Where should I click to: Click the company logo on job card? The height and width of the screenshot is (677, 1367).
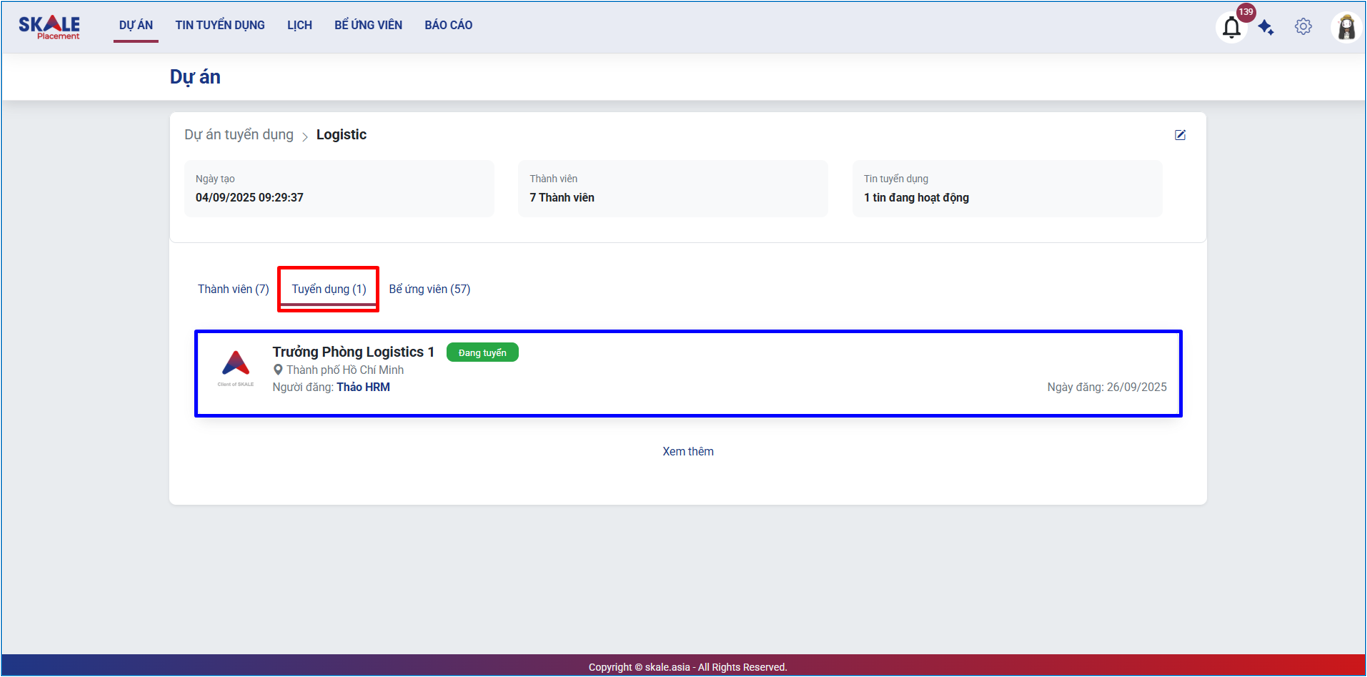(236, 367)
